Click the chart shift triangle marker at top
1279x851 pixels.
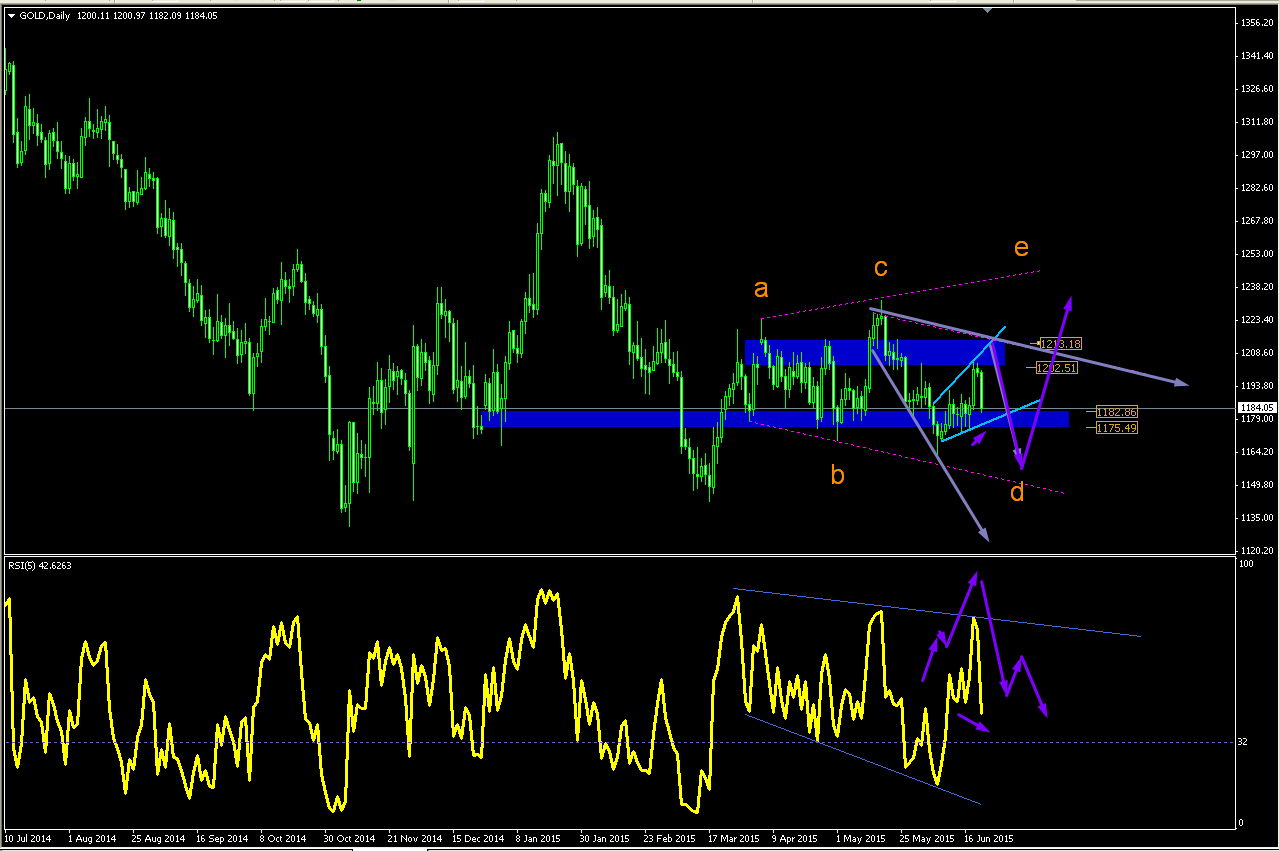click(x=988, y=10)
